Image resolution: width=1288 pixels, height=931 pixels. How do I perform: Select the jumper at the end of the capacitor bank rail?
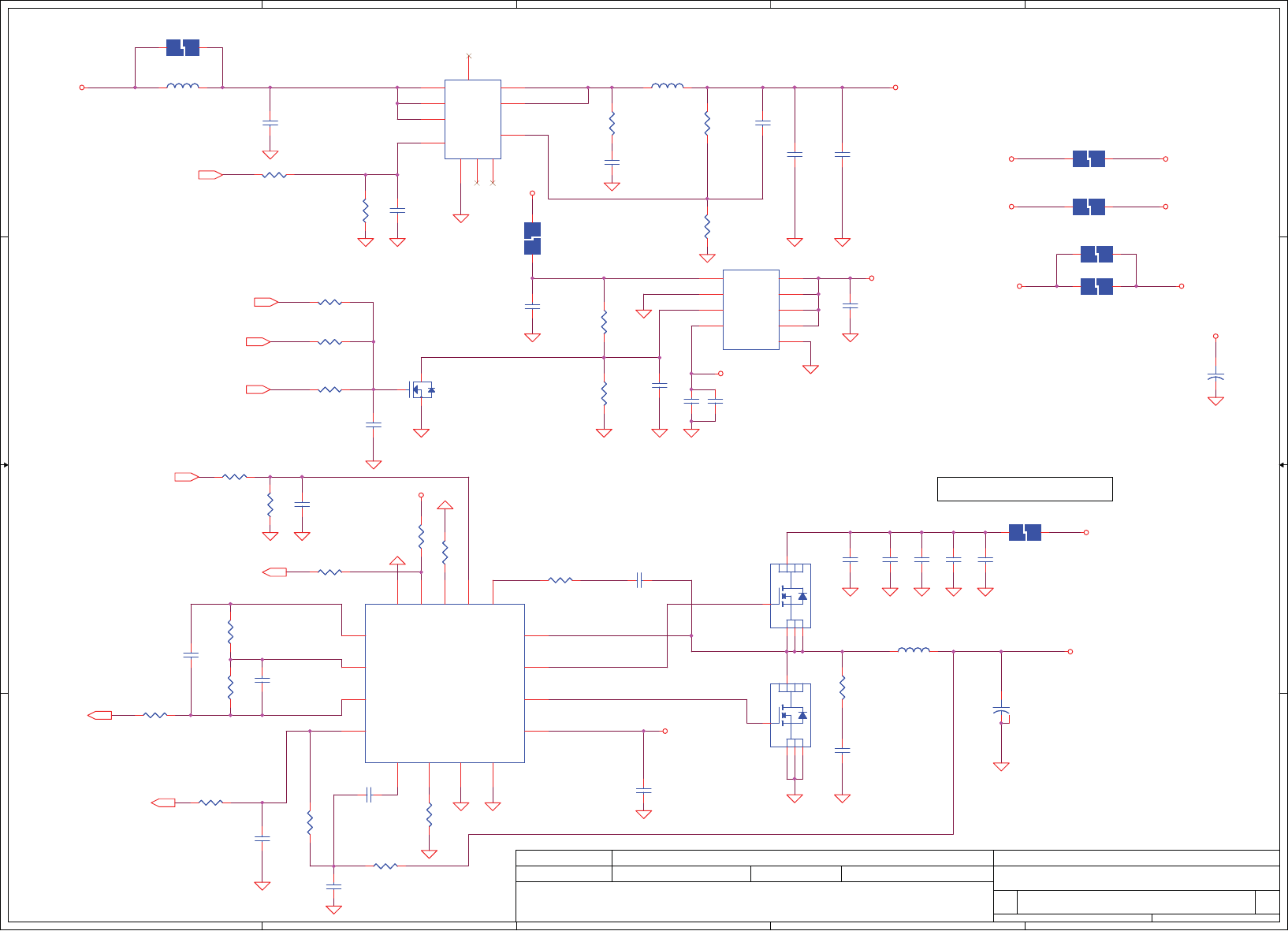pos(1025,533)
